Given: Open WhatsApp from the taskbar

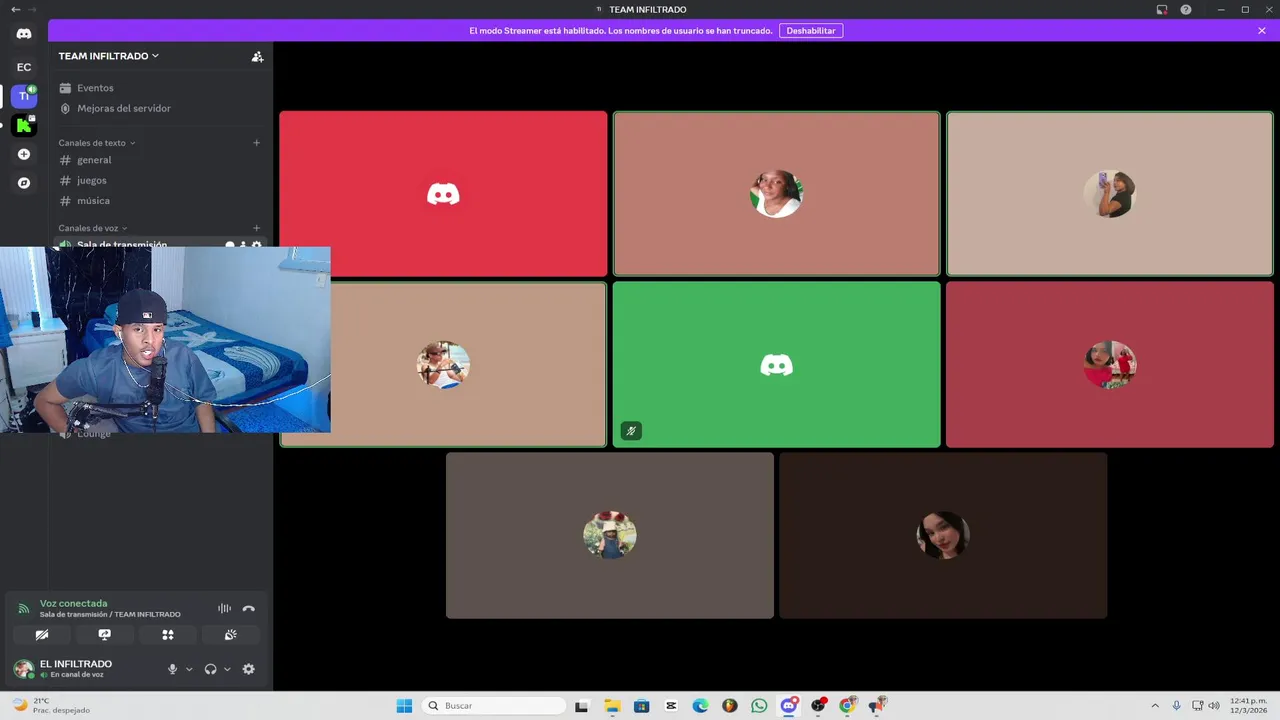Looking at the screenshot, I should coord(759,706).
